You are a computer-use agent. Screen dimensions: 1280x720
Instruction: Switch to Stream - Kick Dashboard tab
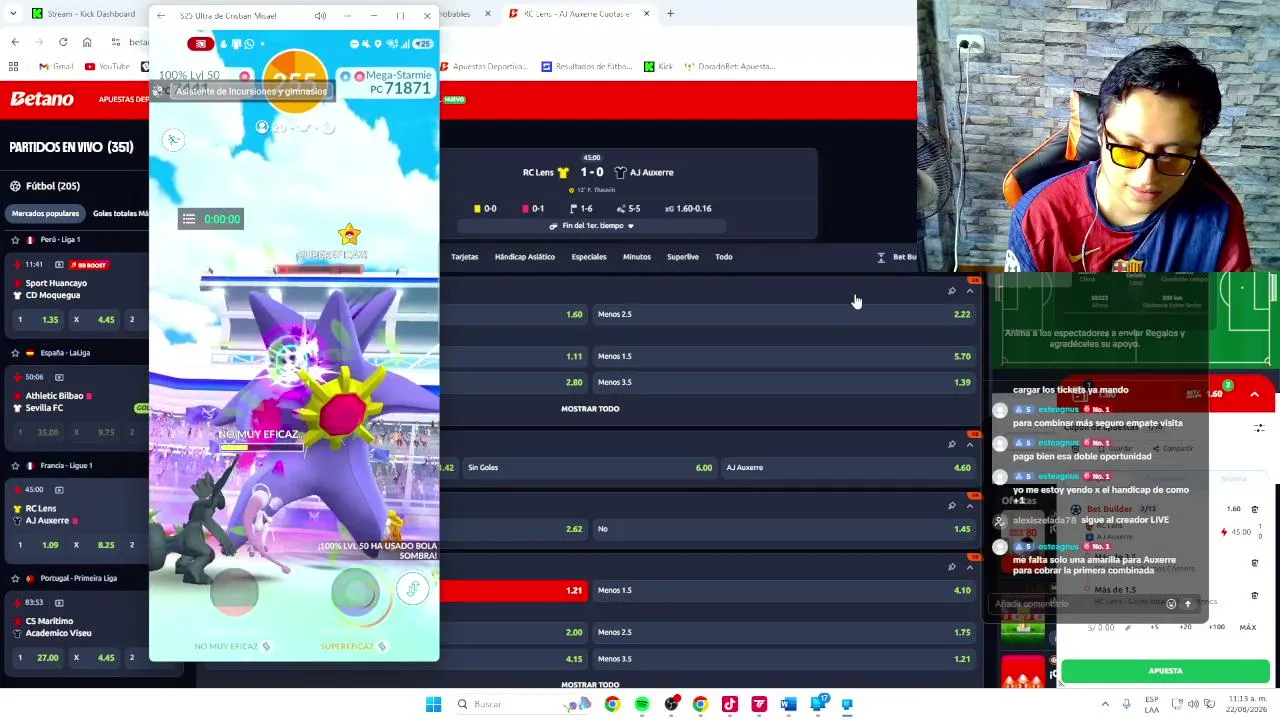tap(85, 14)
